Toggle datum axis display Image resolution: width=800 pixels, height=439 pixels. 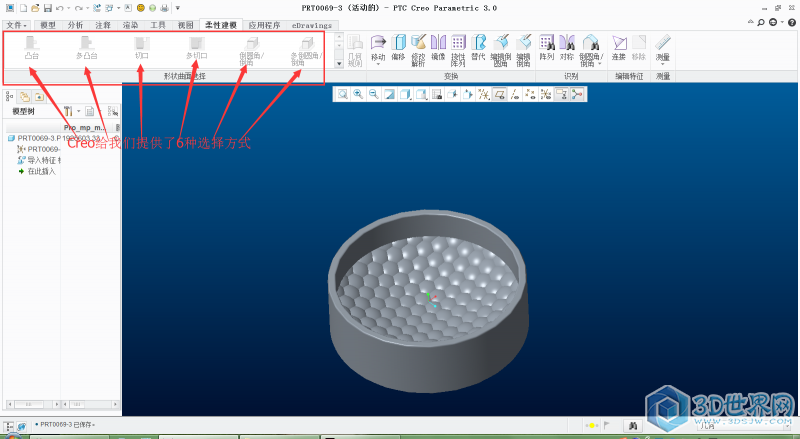pos(515,94)
